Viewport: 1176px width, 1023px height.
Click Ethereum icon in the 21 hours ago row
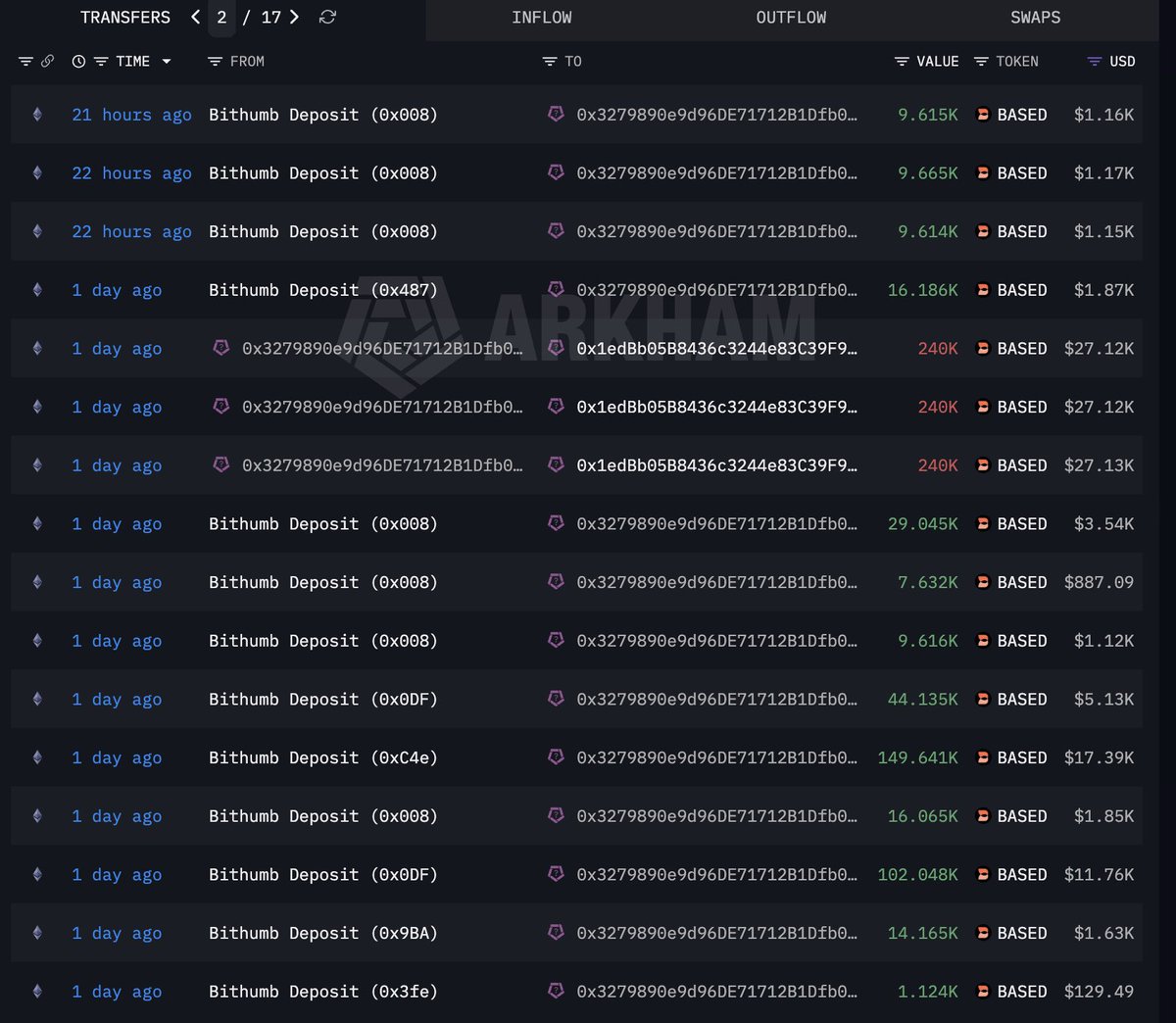(37, 115)
